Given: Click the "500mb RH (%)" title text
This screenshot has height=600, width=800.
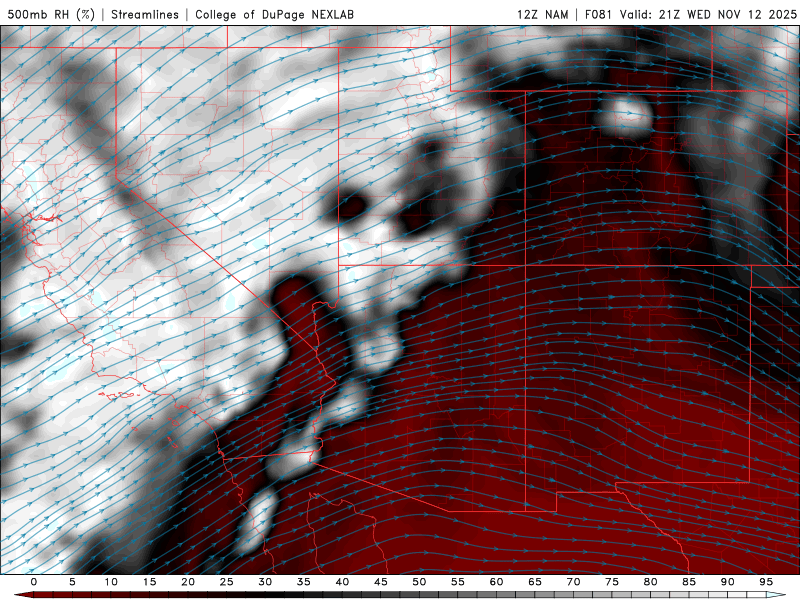Looking at the screenshot, I should click(x=52, y=14).
